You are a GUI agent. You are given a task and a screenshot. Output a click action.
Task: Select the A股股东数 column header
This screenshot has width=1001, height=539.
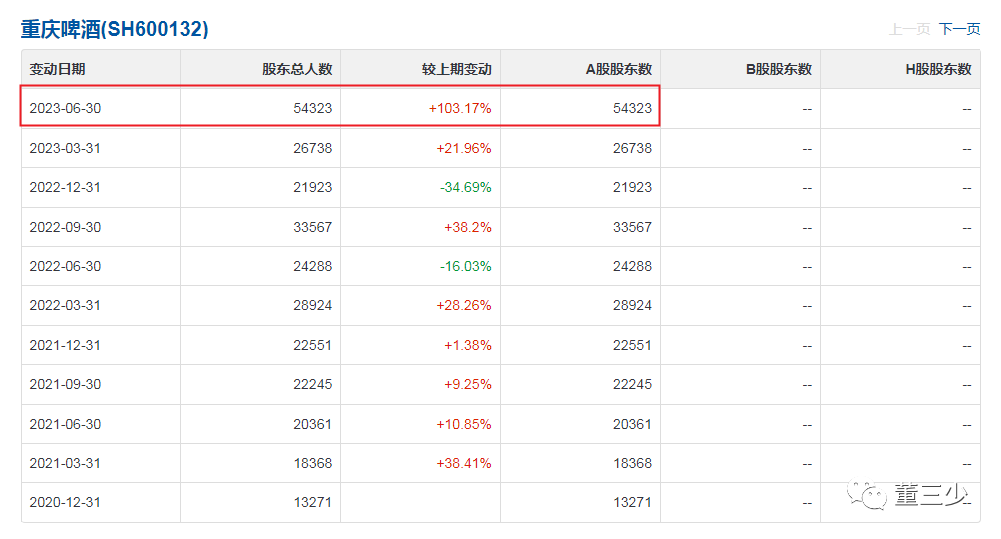click(x=619, y=69)
